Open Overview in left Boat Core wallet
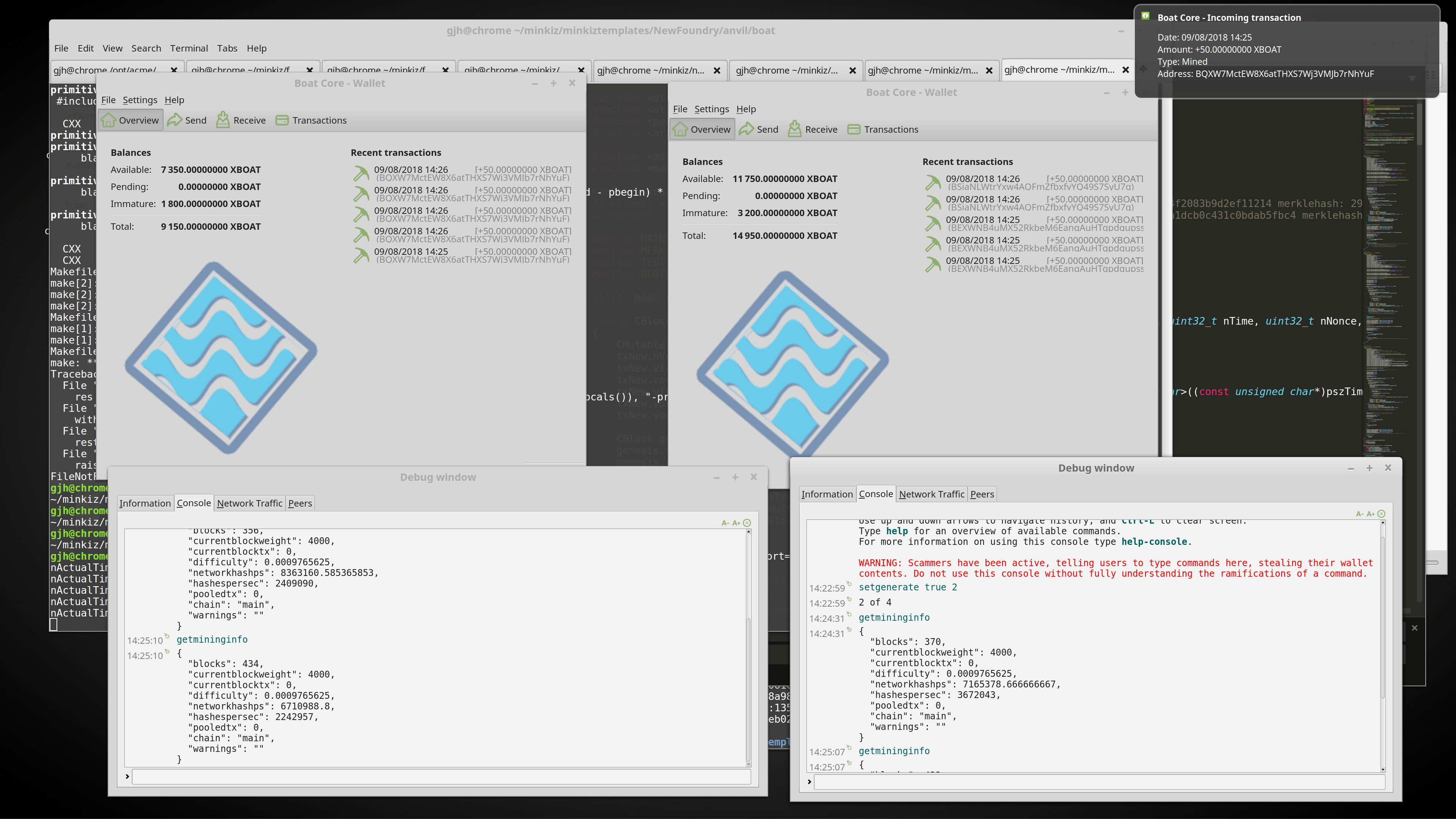The height and width of the screenshot is (819, 1456). (130, 121)
